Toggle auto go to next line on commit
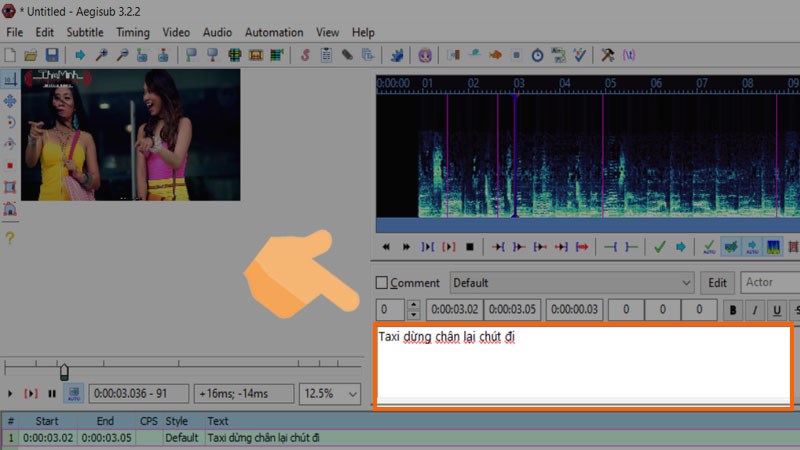This screenshot has width=800, height=450. click(731, 247)
